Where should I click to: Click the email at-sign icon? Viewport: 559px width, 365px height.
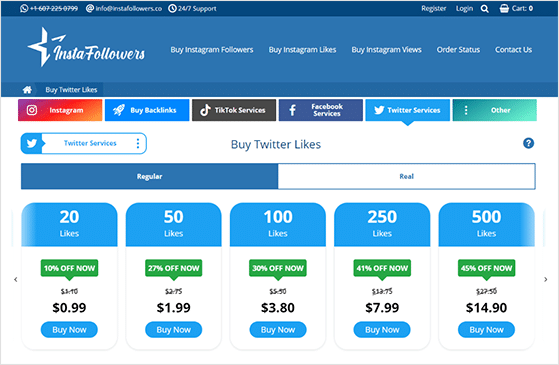[x=90, y=8]
